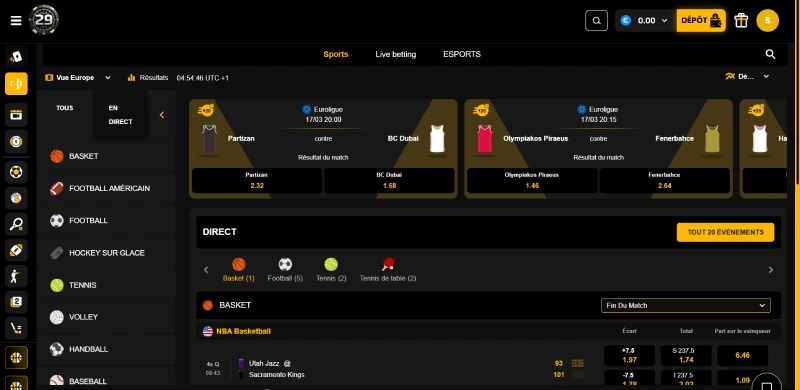Click TOUT 20 ÉVÉNEMENTS button
This screenshot has width=800, height=390.
725,232
